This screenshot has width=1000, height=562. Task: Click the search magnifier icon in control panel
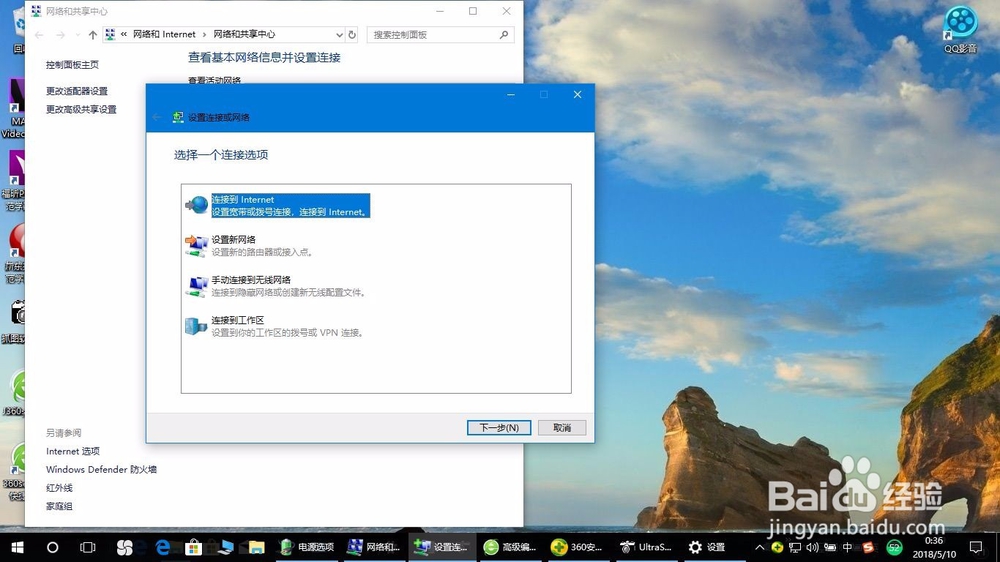pyautogui.click(x=504, y=34)
